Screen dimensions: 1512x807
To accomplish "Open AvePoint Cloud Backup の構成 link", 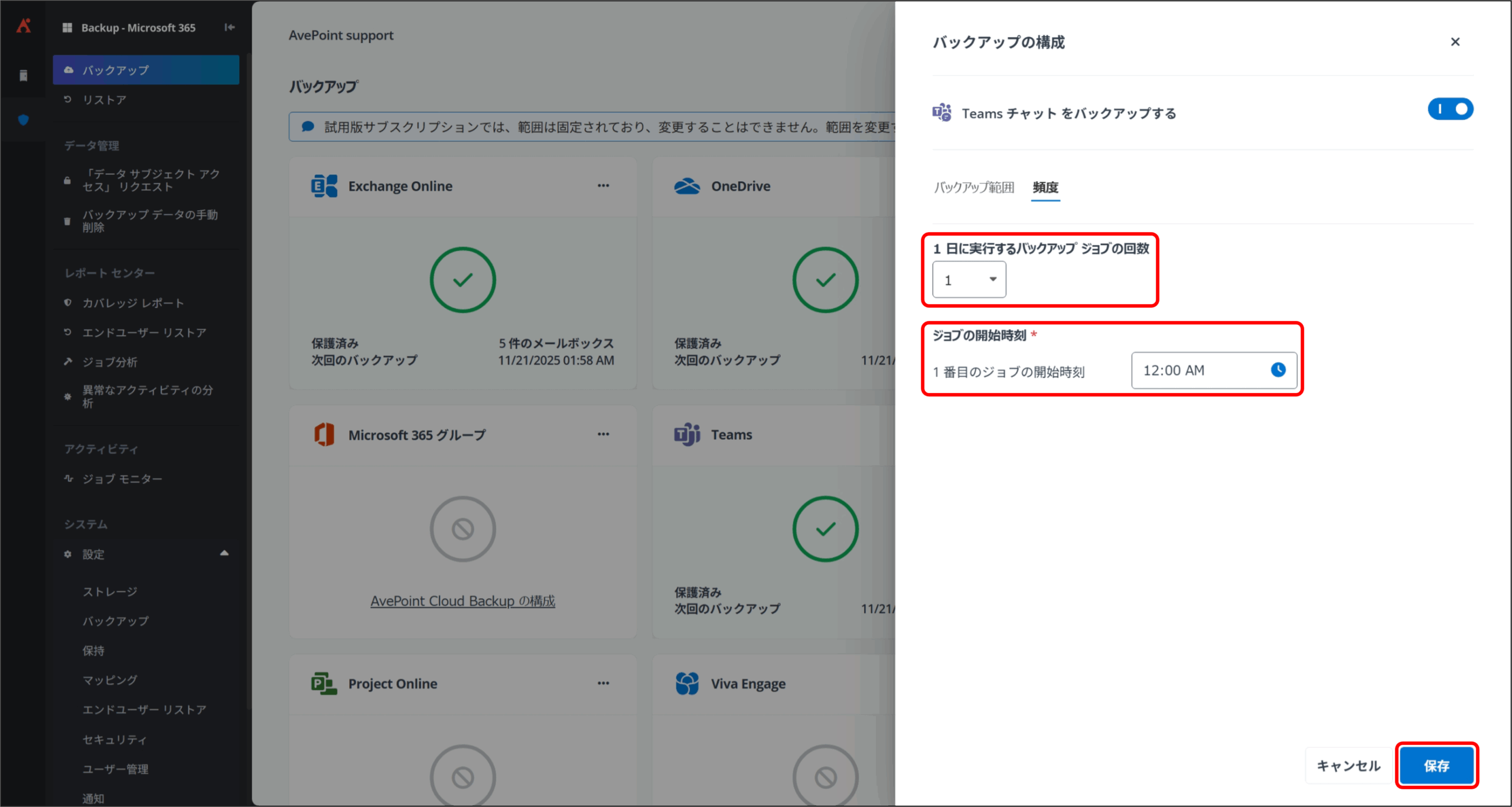I will coord(462,601).
